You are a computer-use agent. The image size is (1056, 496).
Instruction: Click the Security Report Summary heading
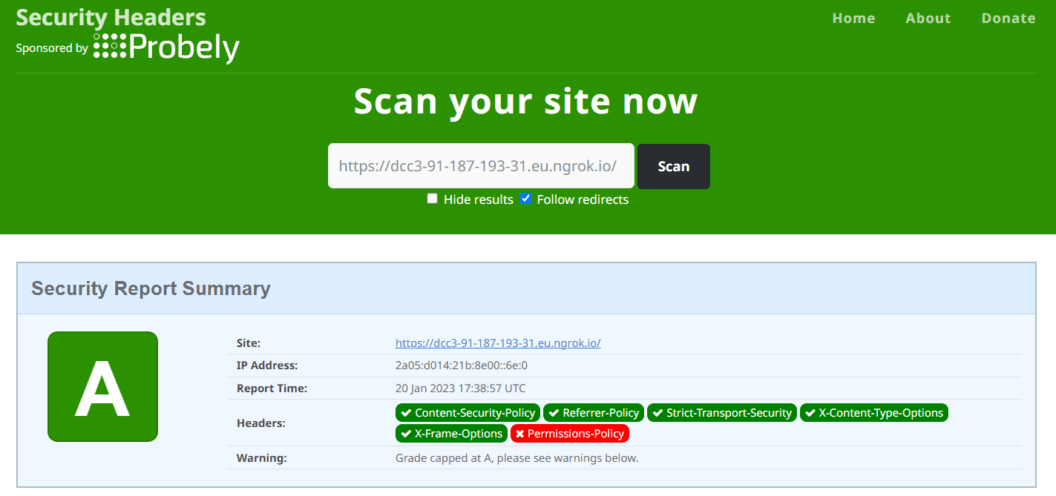coord(151,288)
